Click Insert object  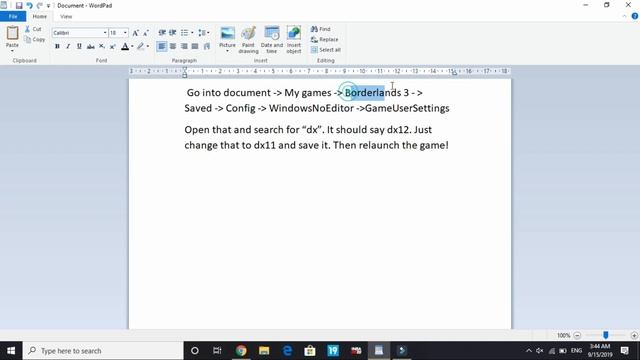tap(294, 40)
